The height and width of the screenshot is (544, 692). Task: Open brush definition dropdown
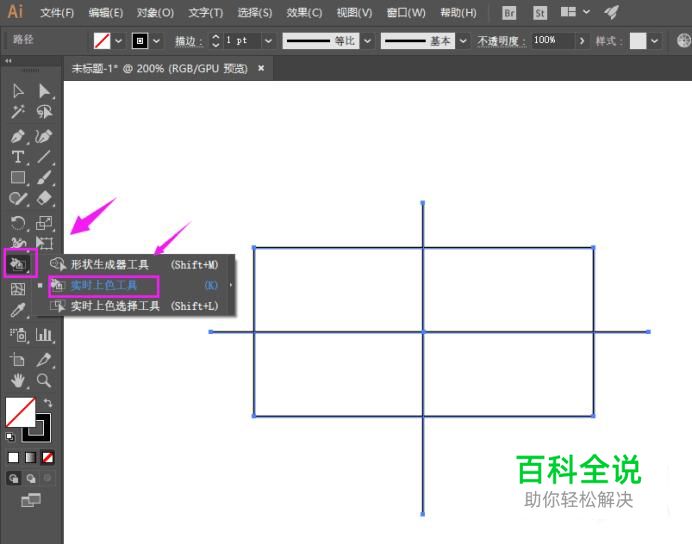463,41
